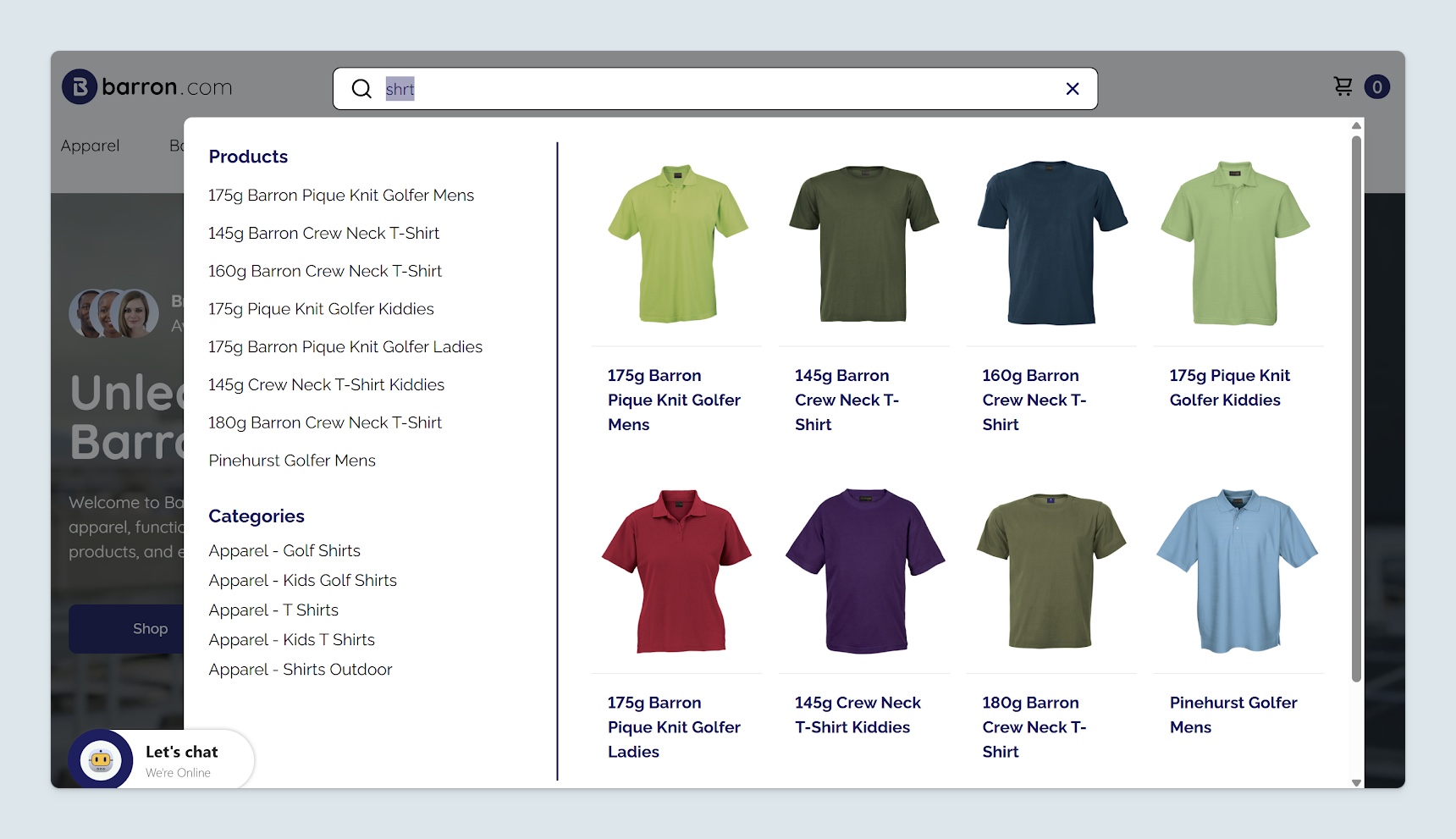1456x839 pixels.
Task: Click the navy 160g crew neck thumbnail
Action: (x=1052, y=242)
